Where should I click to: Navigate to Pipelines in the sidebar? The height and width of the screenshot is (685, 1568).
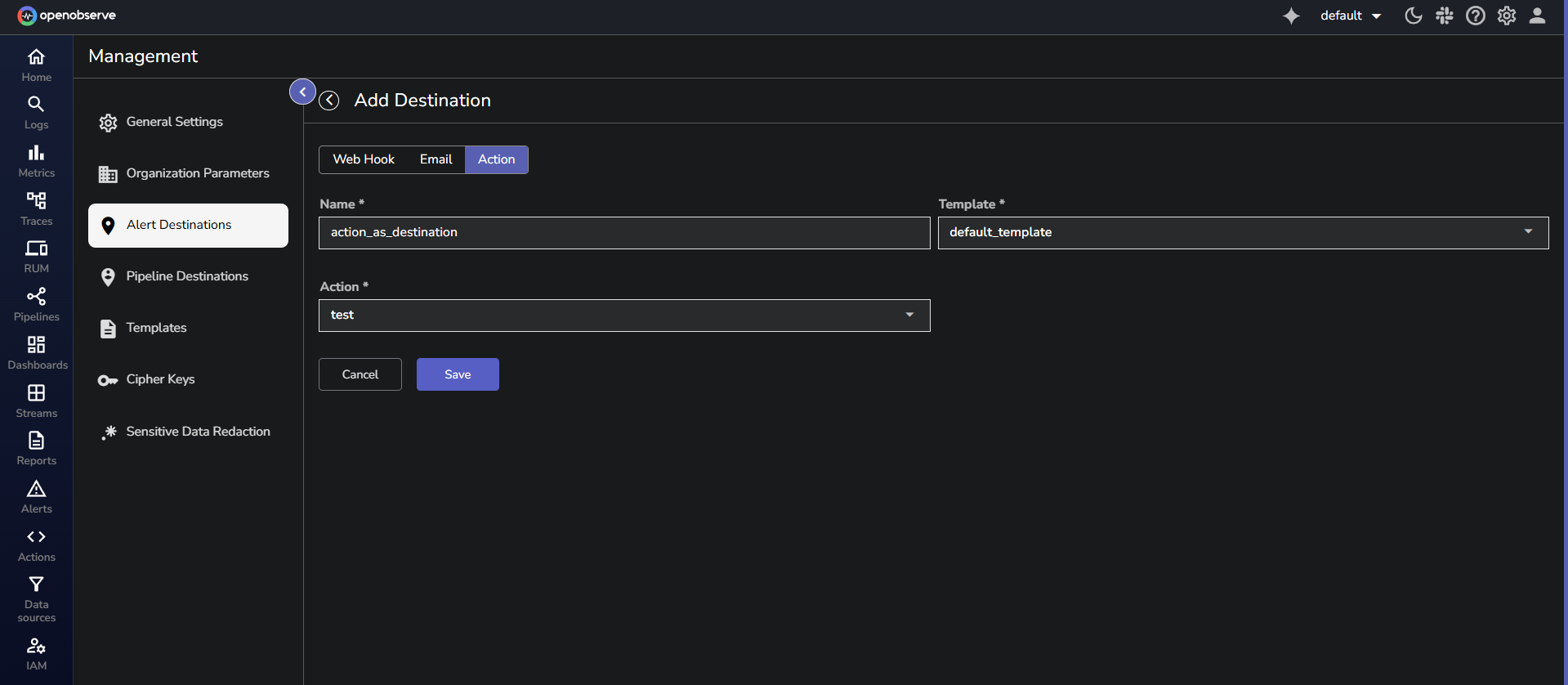(x=36, y=305)
